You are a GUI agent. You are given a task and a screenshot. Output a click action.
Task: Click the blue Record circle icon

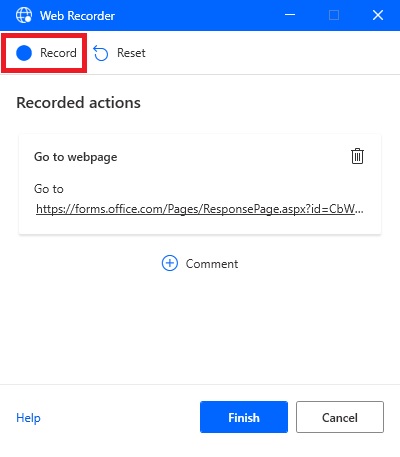tap(24, 53)
